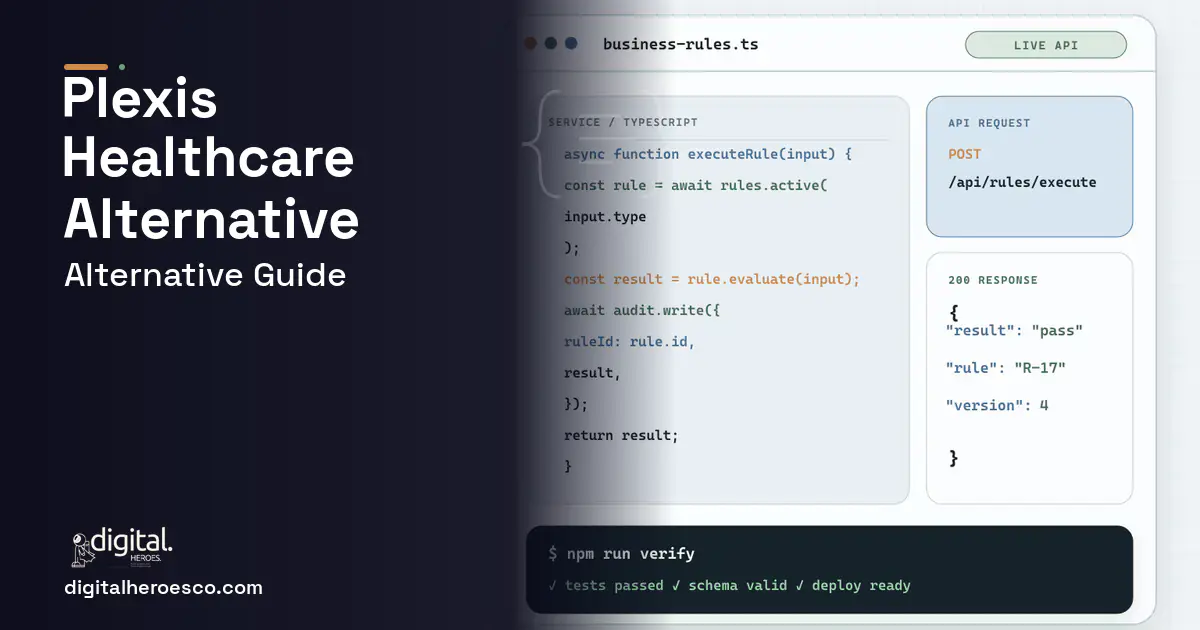1200x630 pixels.
Task: Click the first window control dot
Action: (x=531, y=43)
